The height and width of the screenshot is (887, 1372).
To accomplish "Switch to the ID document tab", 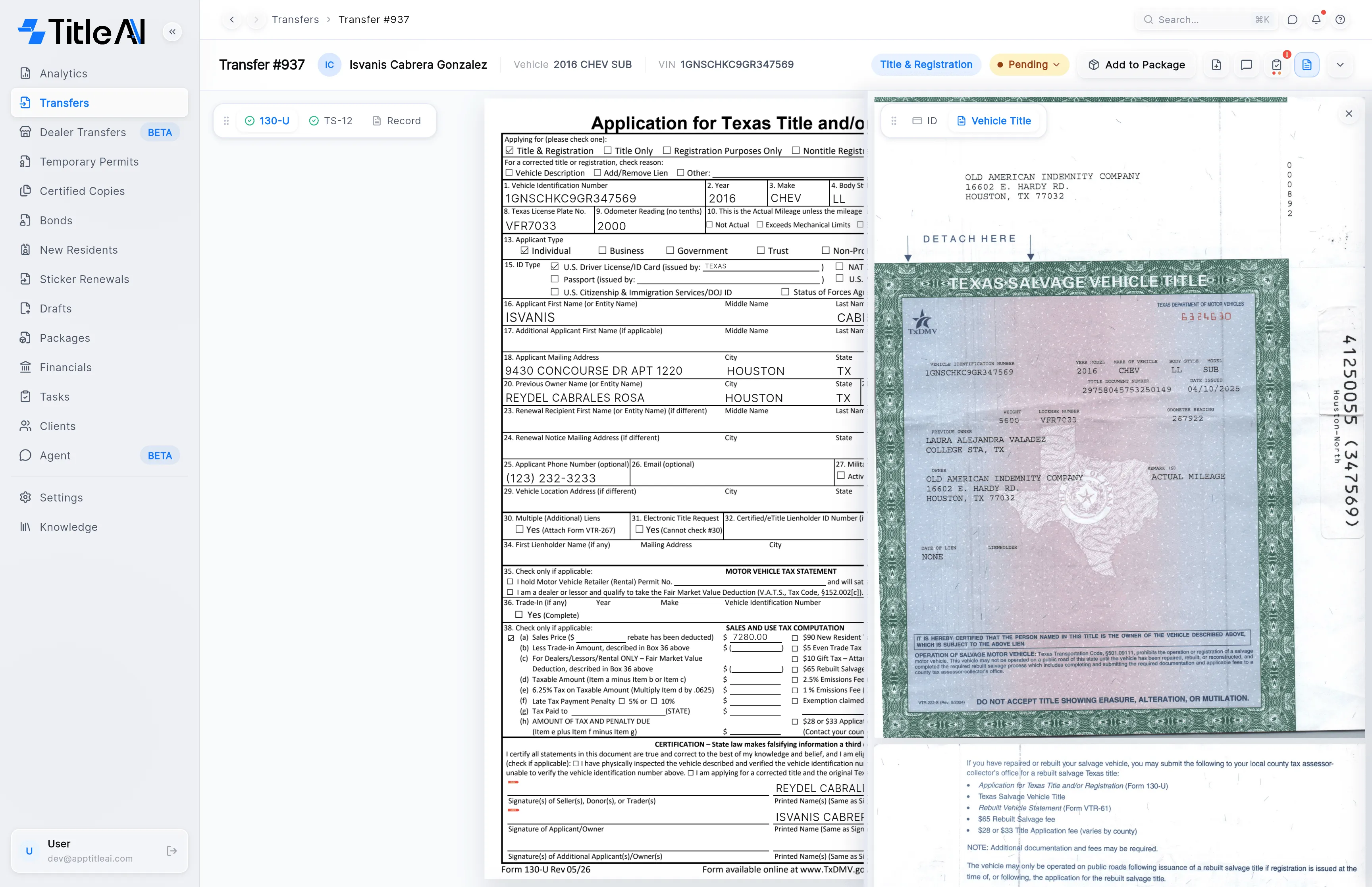I will [925, 120].
